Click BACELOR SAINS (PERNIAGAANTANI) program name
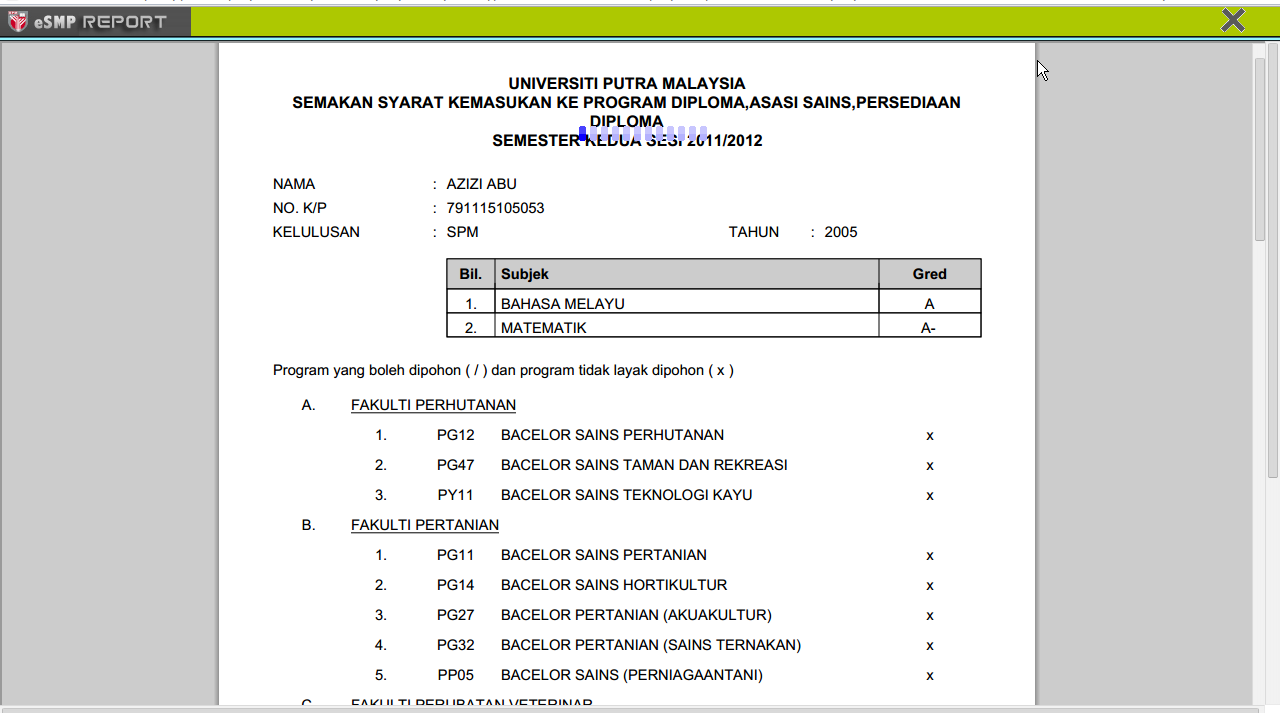The image size is (1280, 713). coord(632,675)
